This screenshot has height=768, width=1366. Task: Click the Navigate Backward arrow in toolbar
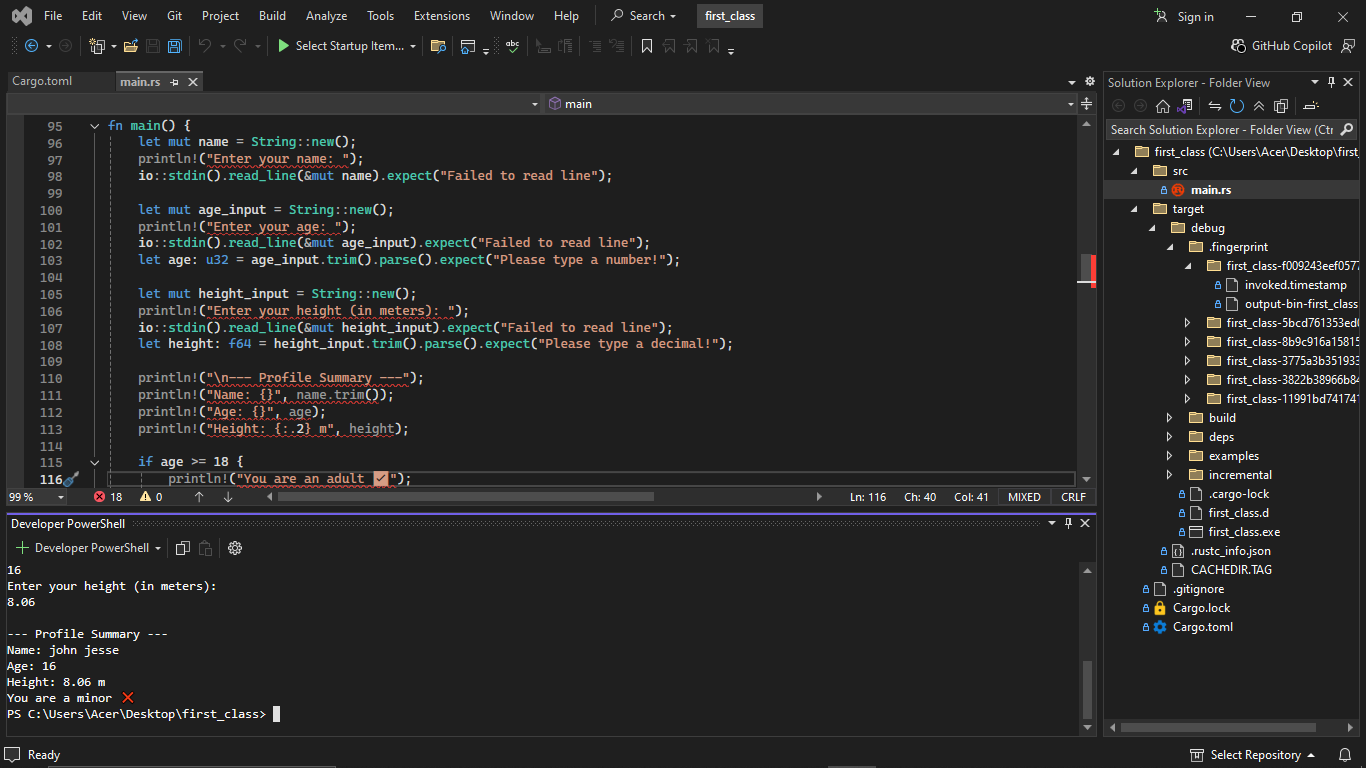[x=31, y=46]
